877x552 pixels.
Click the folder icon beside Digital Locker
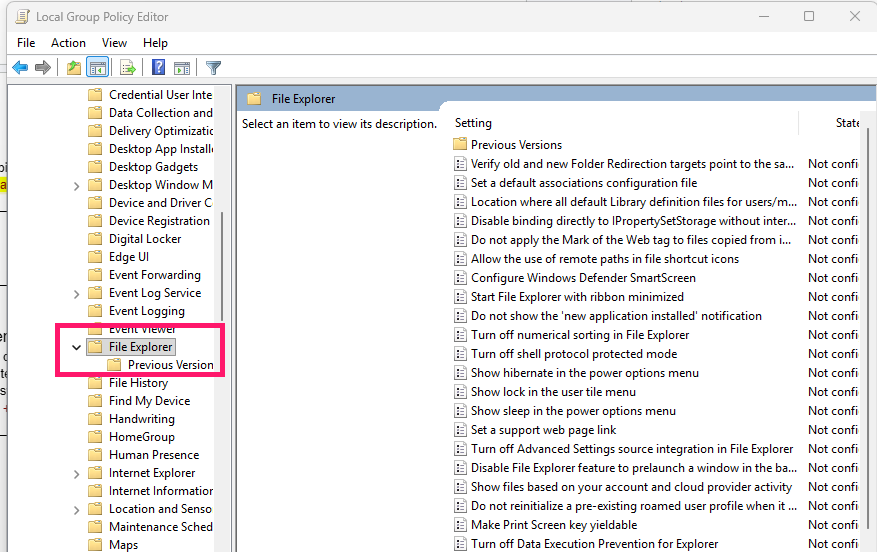tap(96, 239)
